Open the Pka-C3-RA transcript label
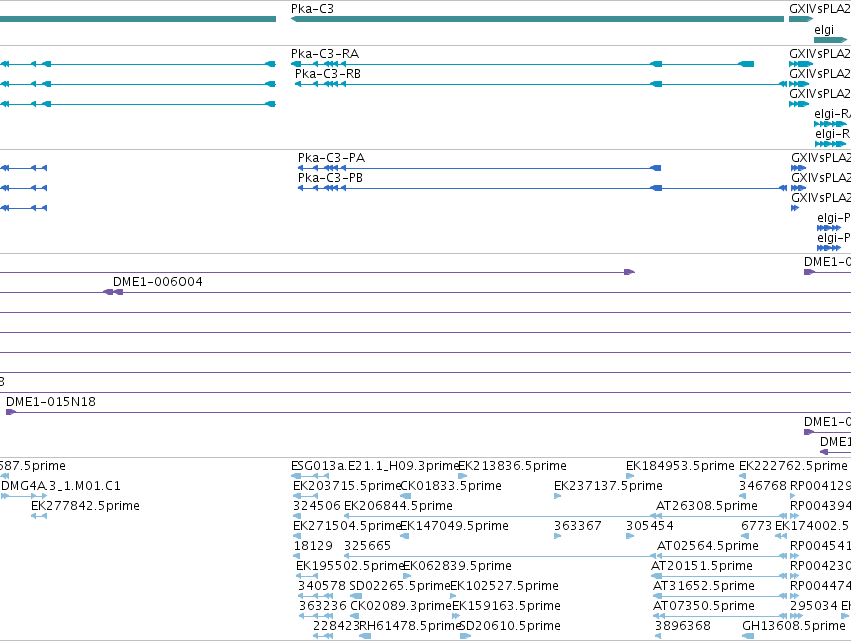Screen dimensions: 851x641 coord(325,54)
